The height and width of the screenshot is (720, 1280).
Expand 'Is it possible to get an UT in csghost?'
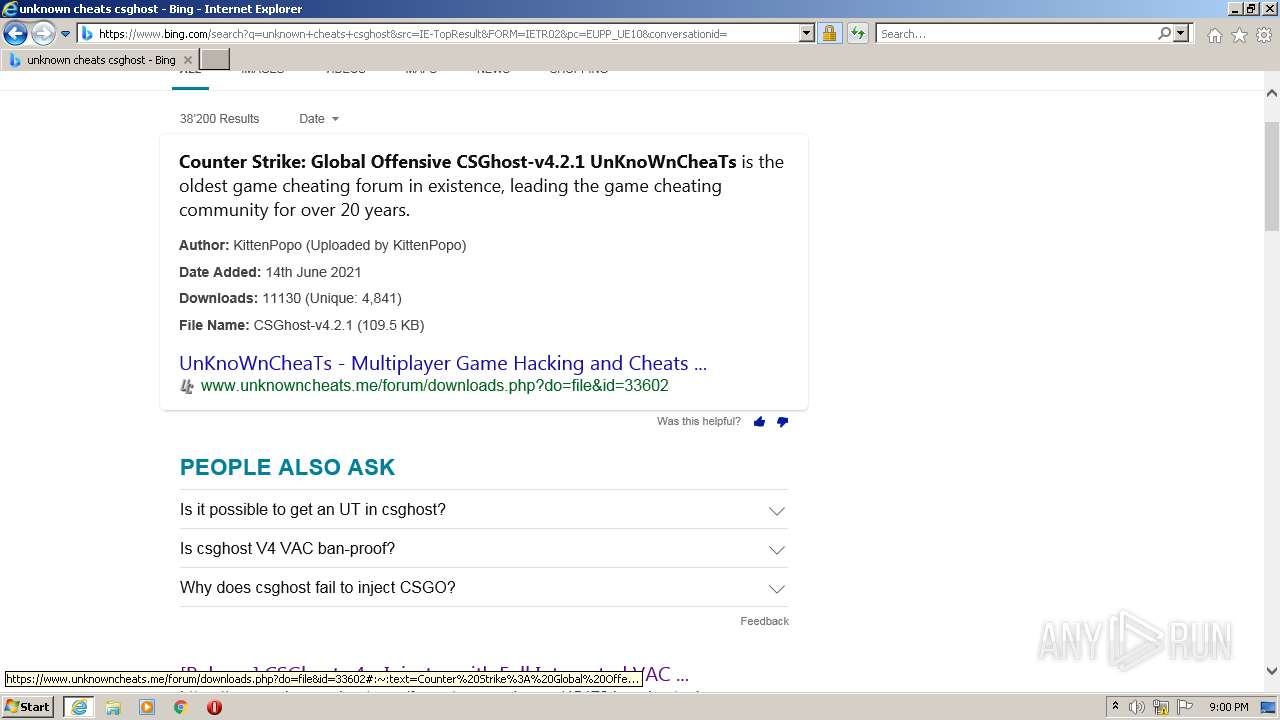click(x=484, y=510)
